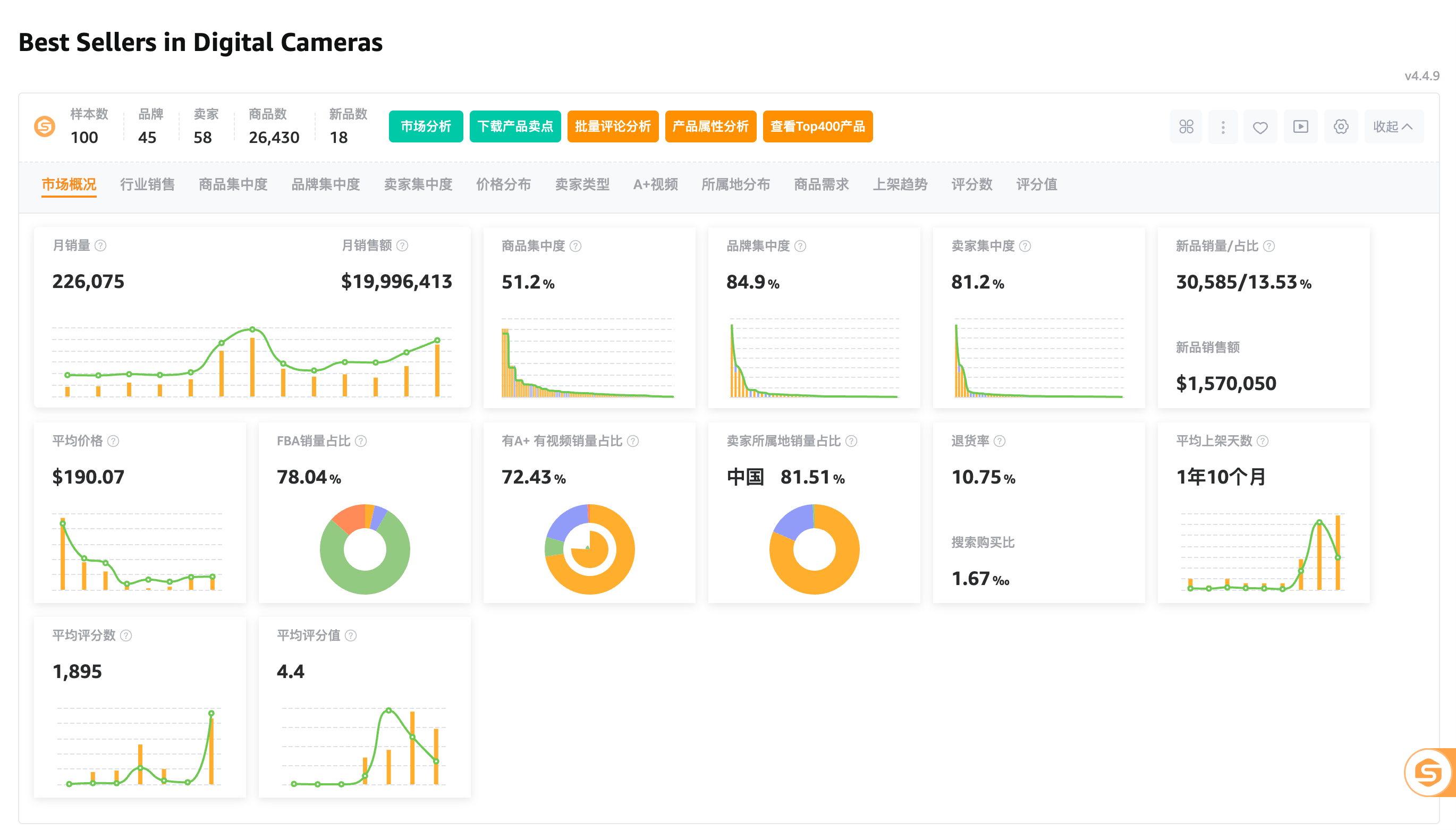The width and height of the screenshot is (1456, 830).
Task: Open 批量评论分析
Action: (x=613, y=126)
